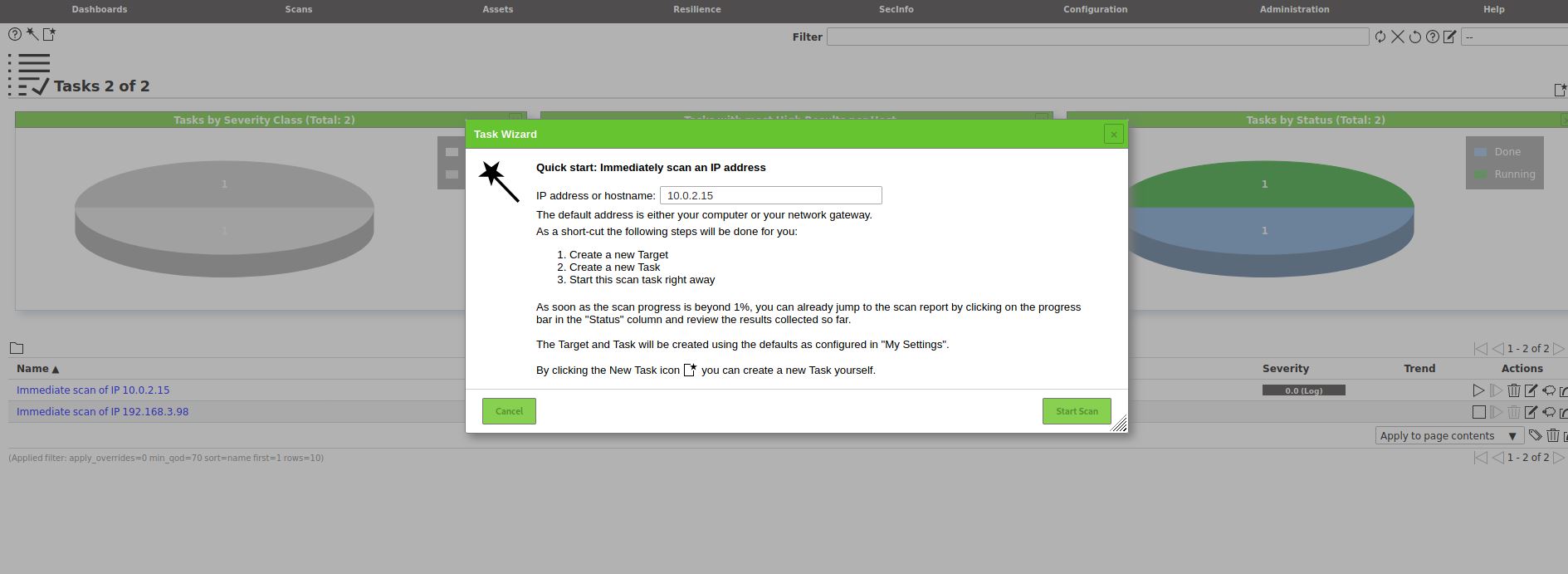Open the page help icon top left
The height and width of the screenshot is (574, 1568).
pos(15,34)
